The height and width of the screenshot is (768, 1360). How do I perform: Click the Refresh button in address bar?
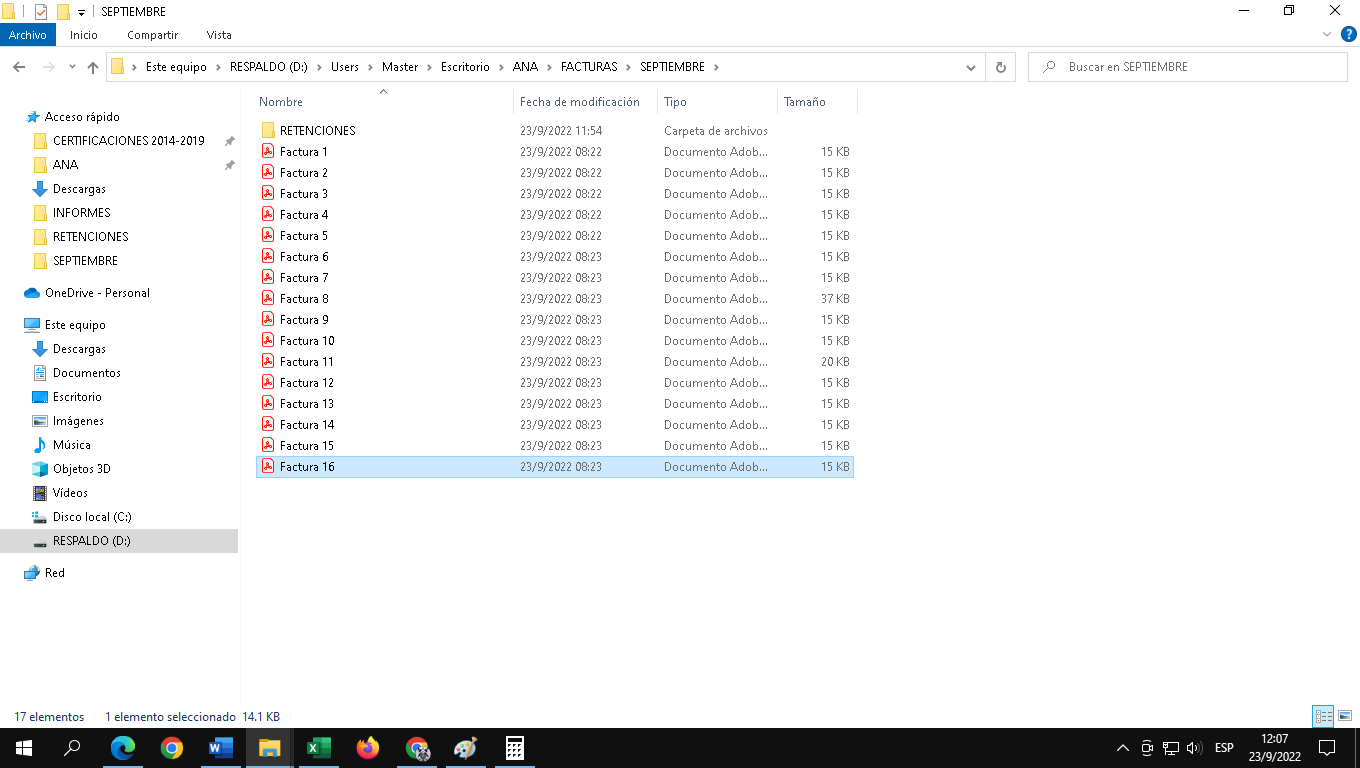pos(1000,67)
